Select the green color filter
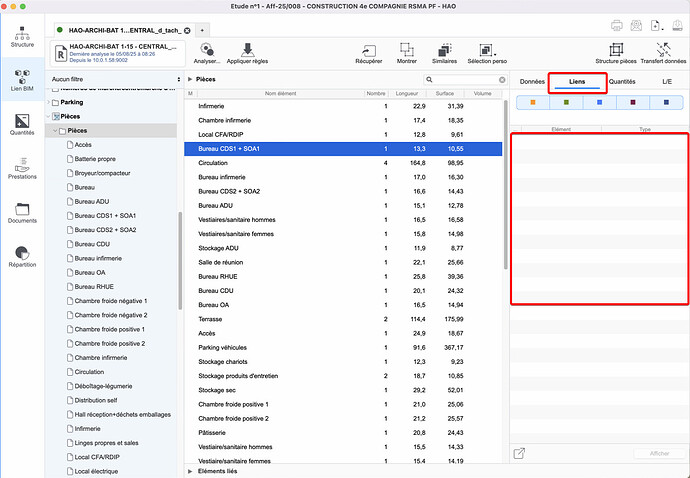 click(566, 102)
